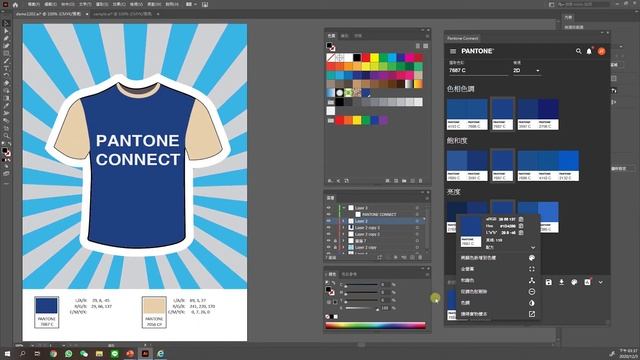
Task: Select the Zoom magnifier tool in toolbar
Action: [6, 136]
